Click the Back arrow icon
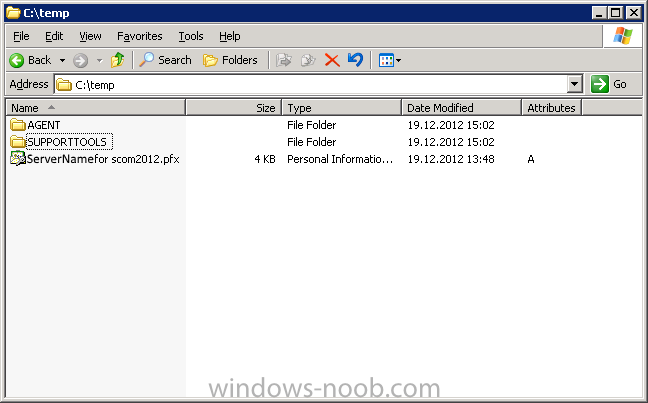 pos(17,60)
